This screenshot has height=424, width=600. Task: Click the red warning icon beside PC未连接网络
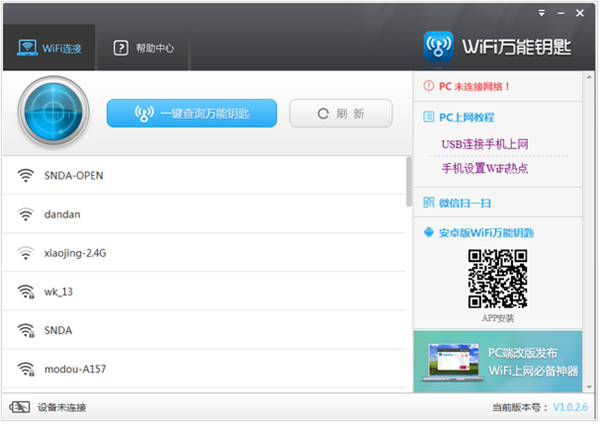click(429, 86)
